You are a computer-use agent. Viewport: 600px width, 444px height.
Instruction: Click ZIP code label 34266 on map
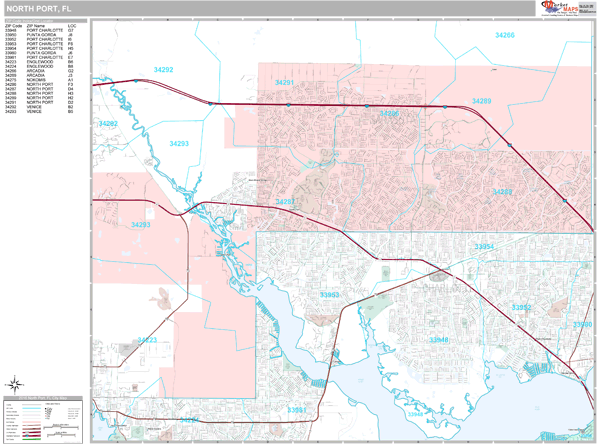(505, 35)
